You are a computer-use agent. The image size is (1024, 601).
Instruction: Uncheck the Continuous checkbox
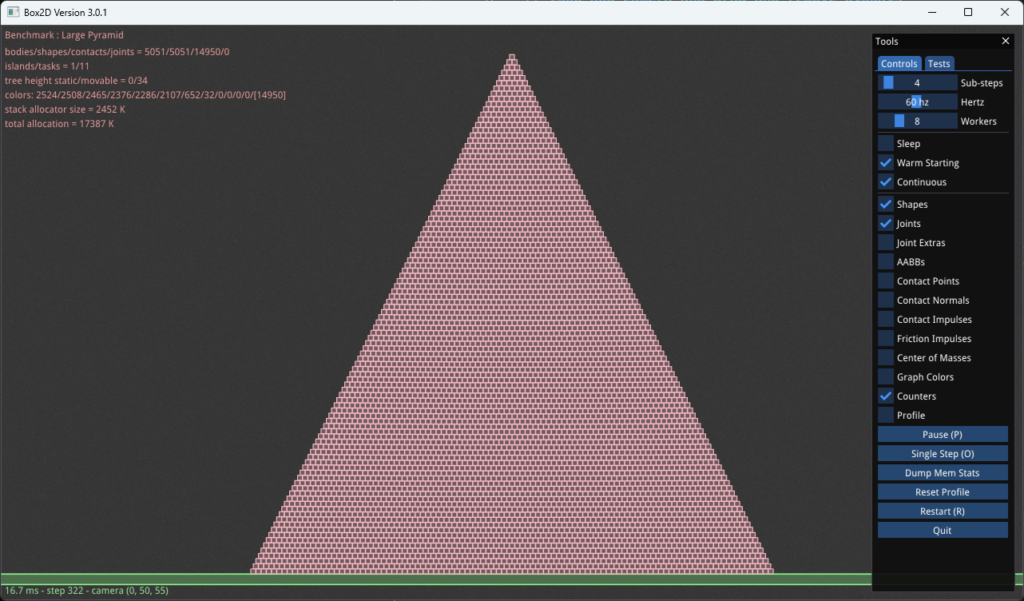click(886, 182)
